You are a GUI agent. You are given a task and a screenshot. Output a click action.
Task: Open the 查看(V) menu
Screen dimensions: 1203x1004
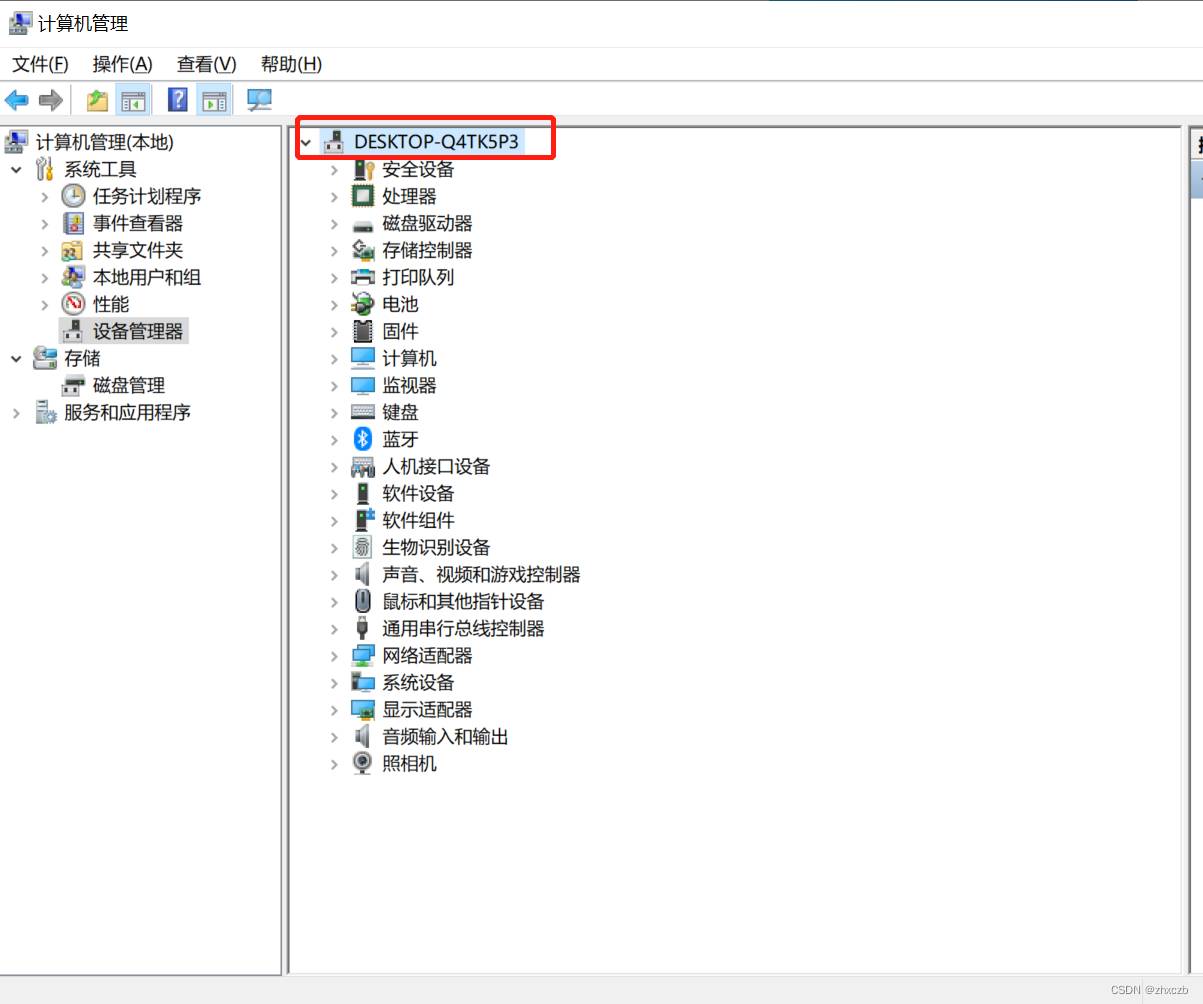pyautogui.click(x=206, y=64)
